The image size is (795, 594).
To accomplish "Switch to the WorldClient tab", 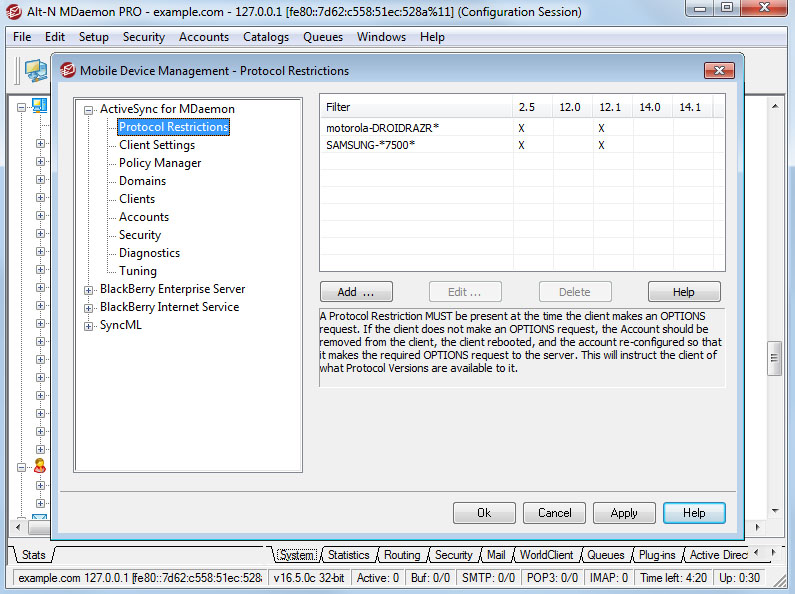I will coord(546,555).
